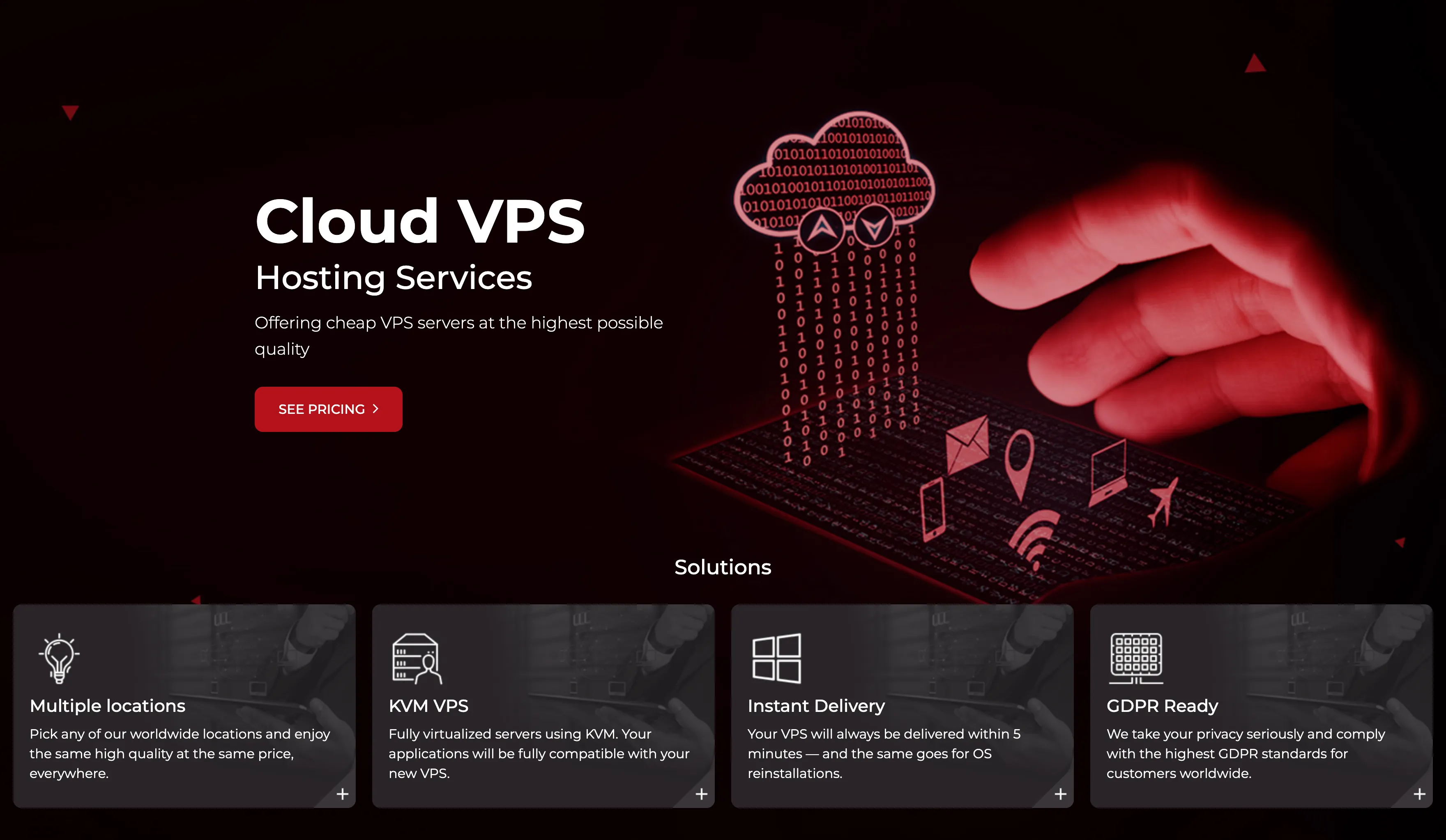Click the GDPR Ready heading
This screenshot has height=840, width=1446.
(1162, 706)
